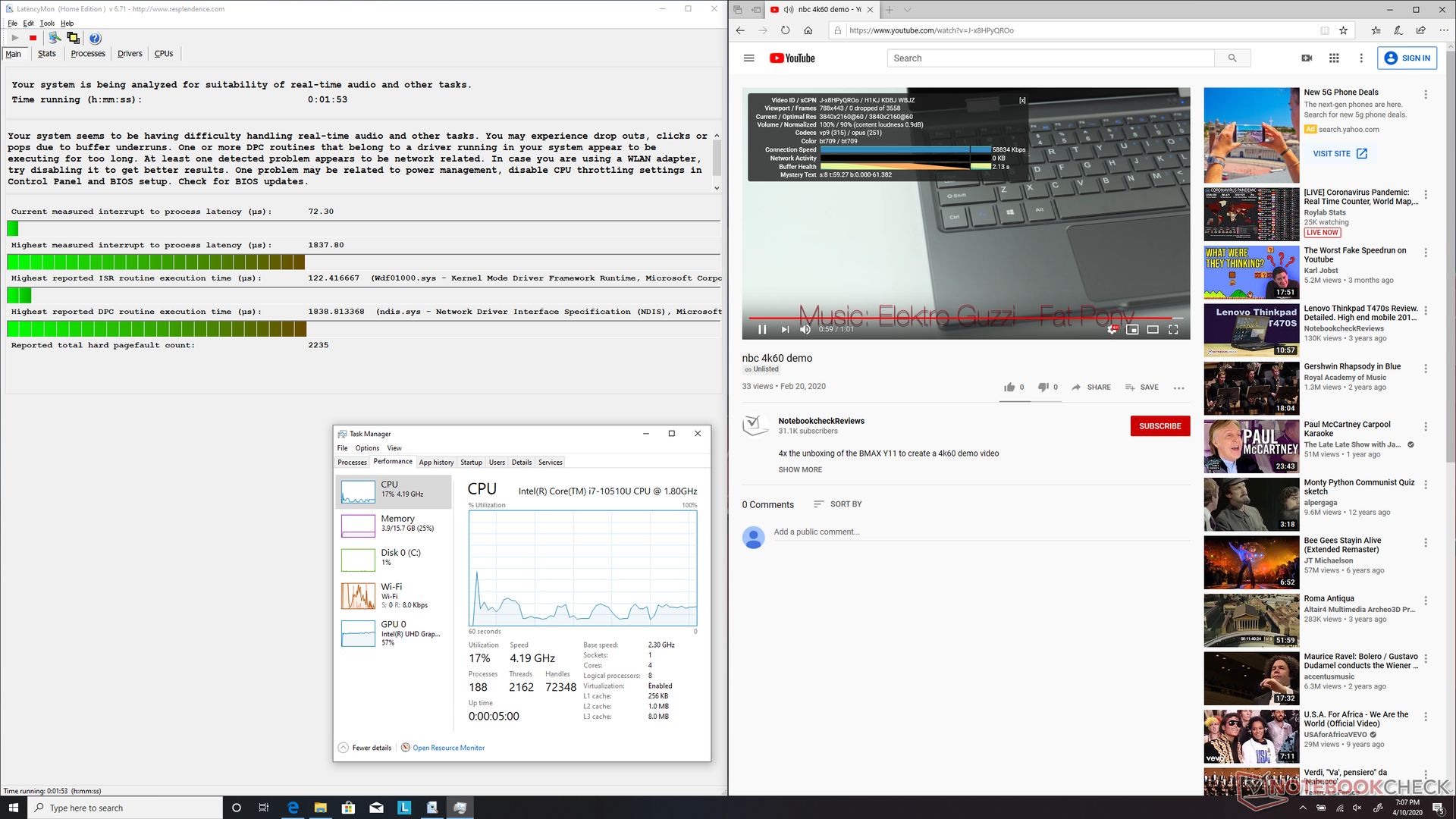Switch to the Drivers tab in LatencyMon
The height and width of the screenshot is (819, 1456).
point(130,54)
